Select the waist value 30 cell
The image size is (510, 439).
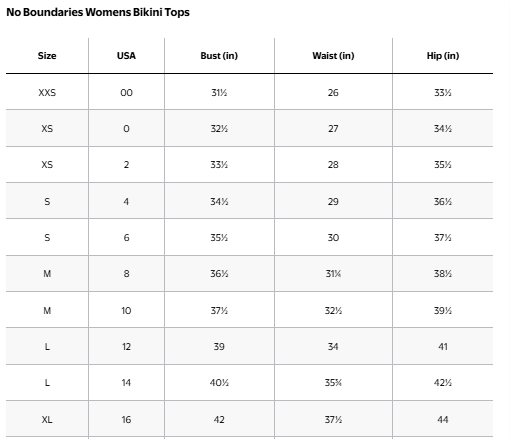pos(333,238)
